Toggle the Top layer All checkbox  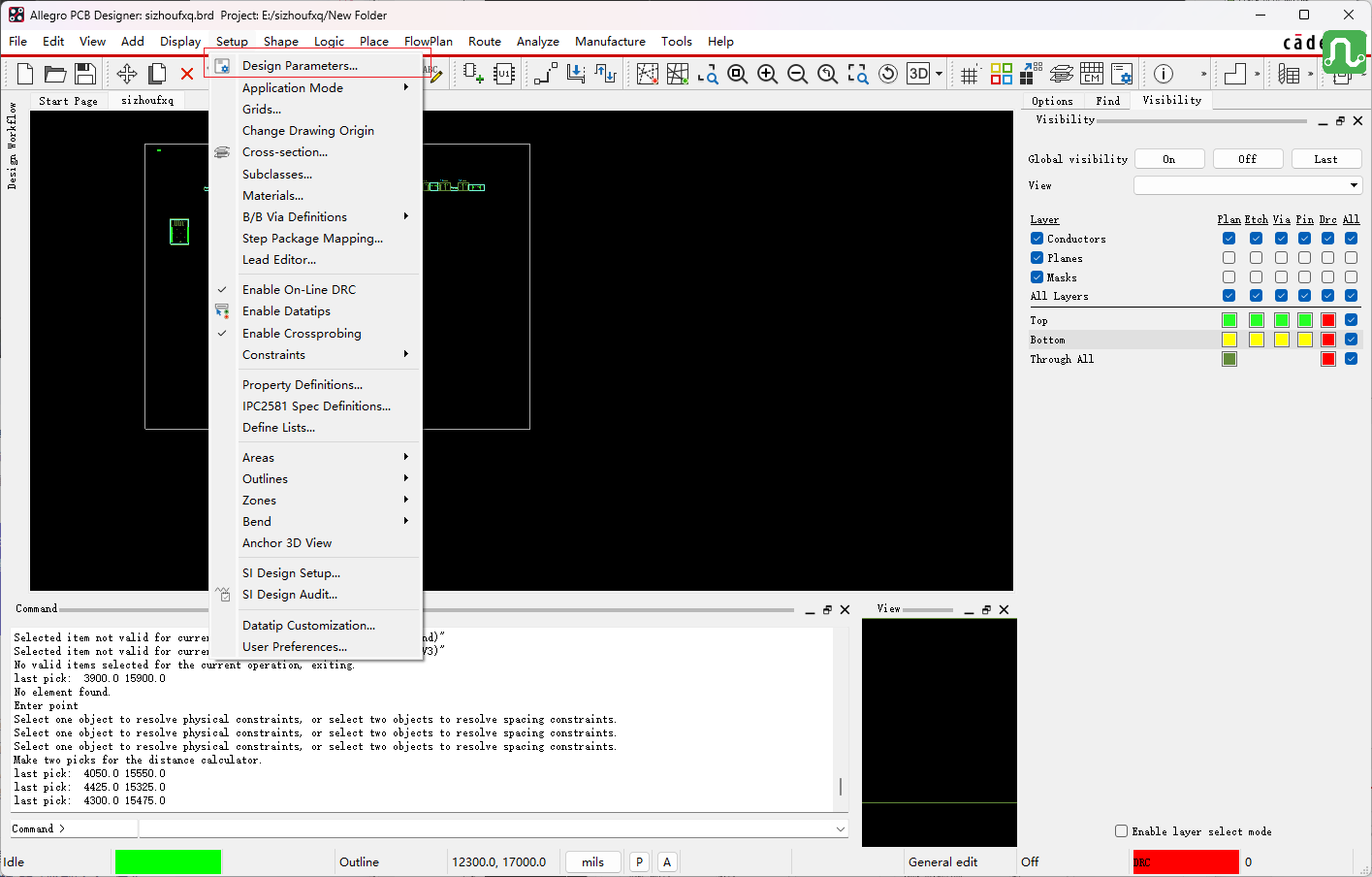click(x=1351, y=320)
